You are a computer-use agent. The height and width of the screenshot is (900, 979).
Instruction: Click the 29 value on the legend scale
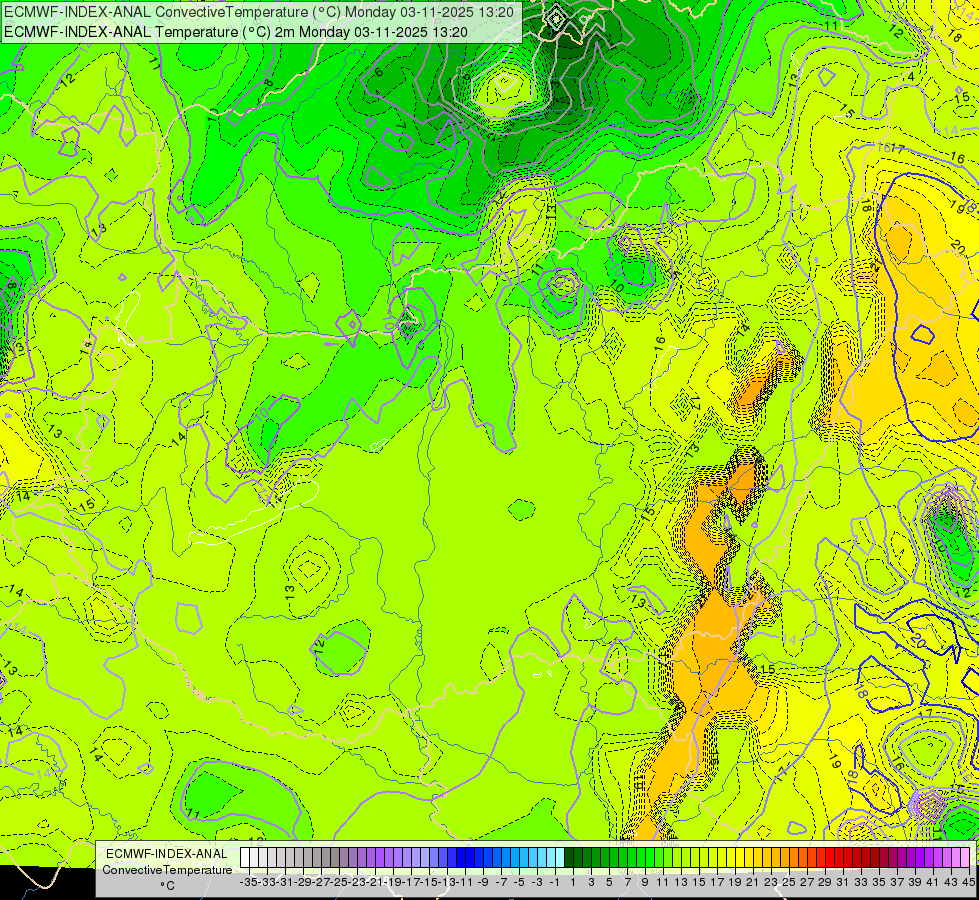(x=825, y=883)
